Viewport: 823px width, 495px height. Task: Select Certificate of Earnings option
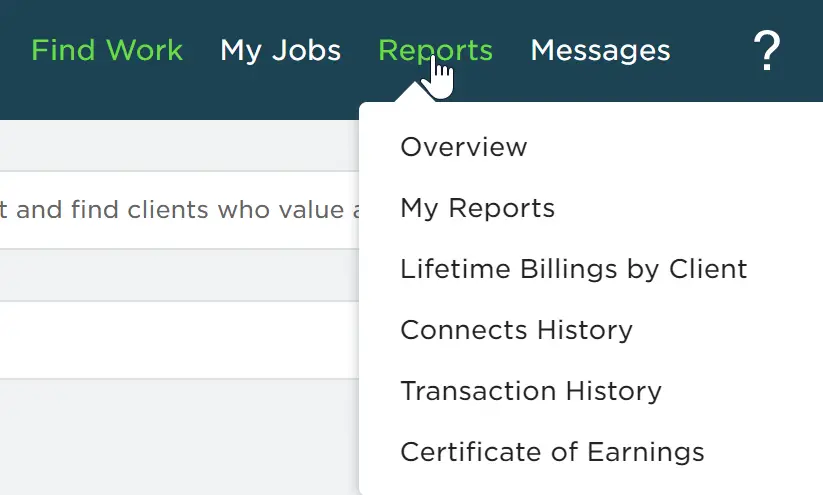(x=552, y=452)
